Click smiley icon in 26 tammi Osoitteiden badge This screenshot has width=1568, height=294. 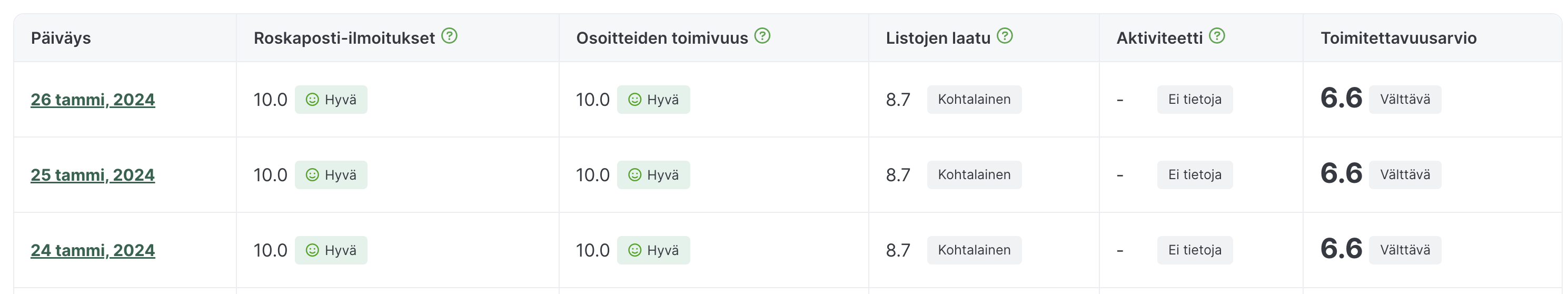point(635,100)
